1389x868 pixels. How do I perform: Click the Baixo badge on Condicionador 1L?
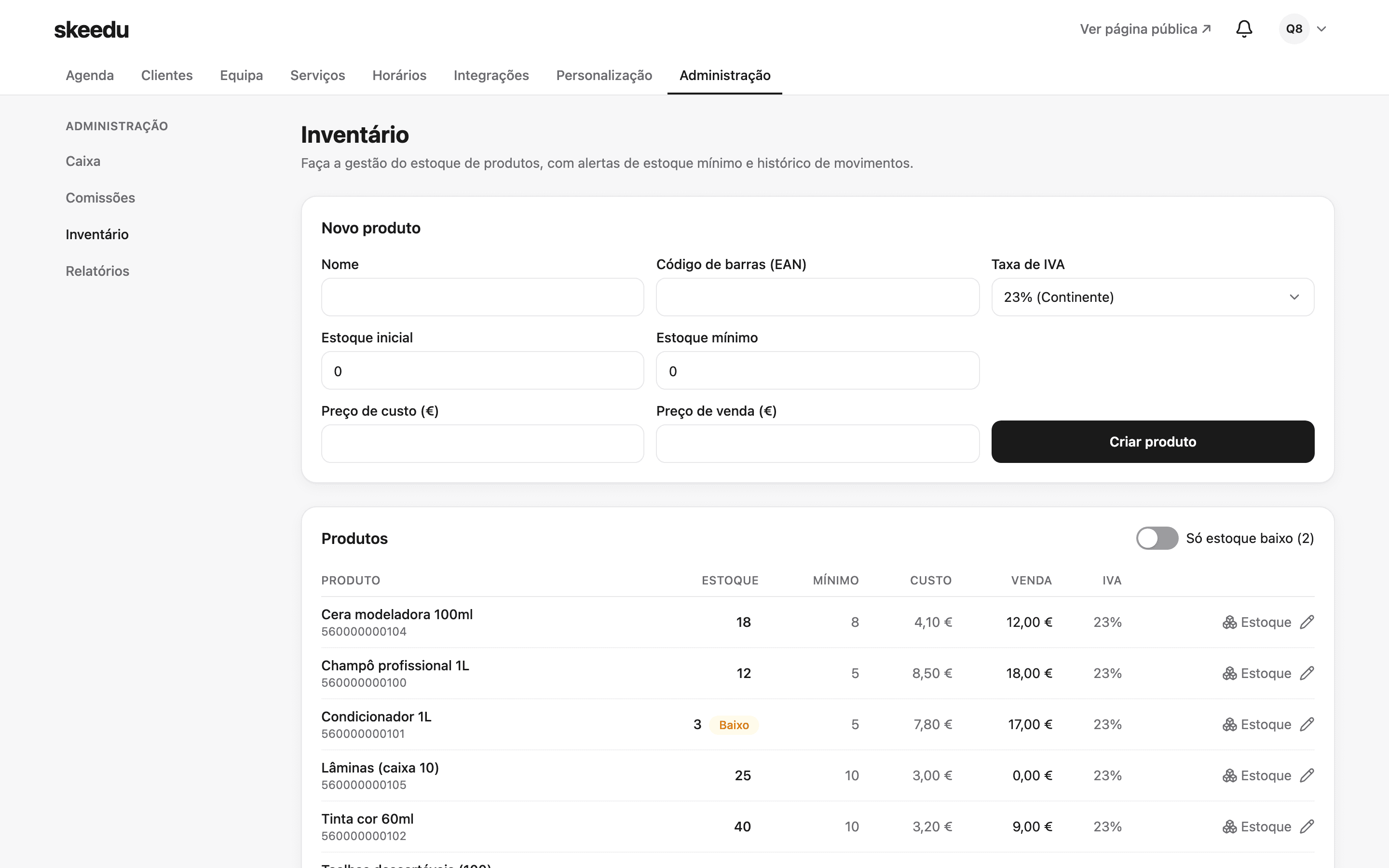(x=734, y=725)
